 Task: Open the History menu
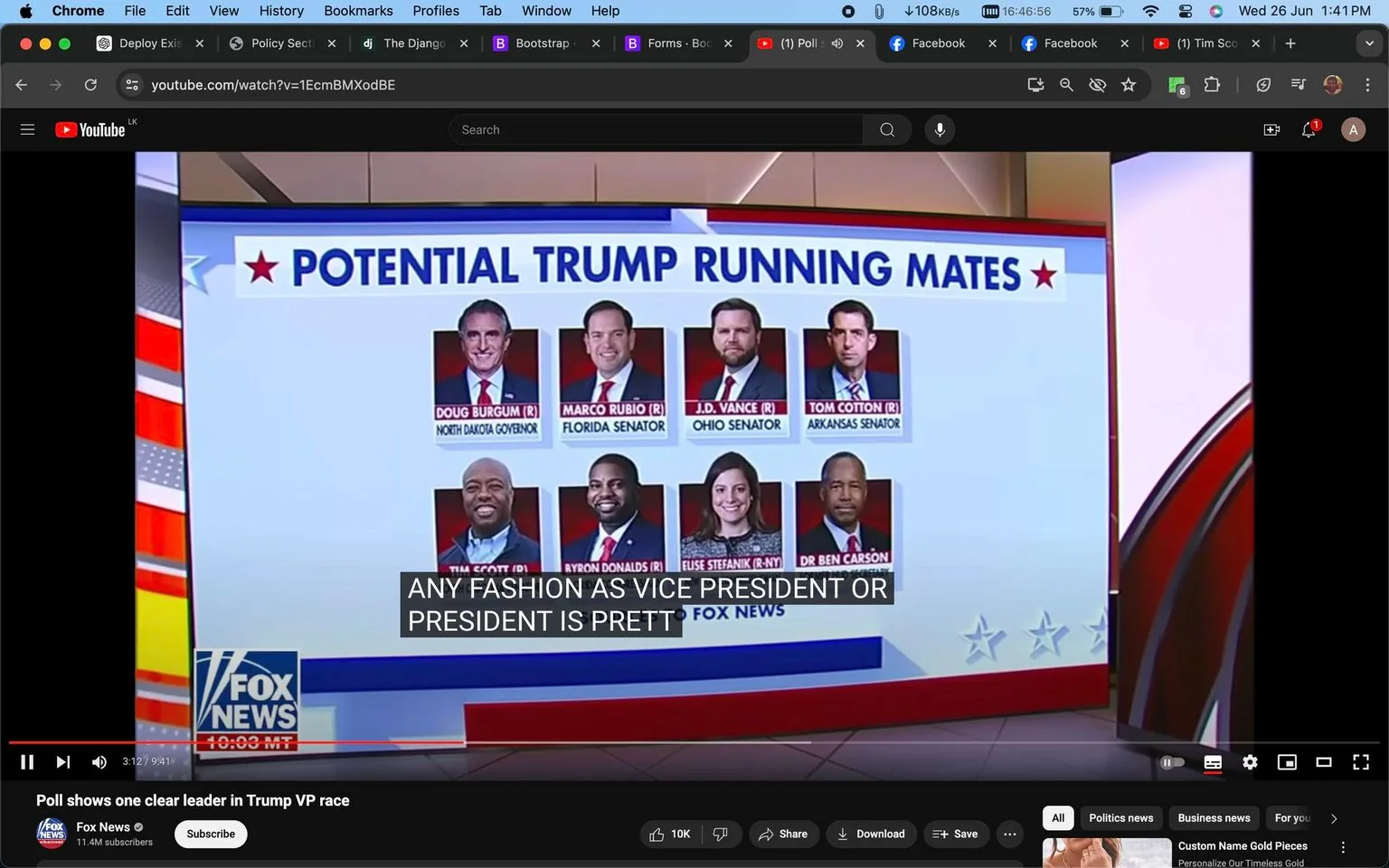point(281,11)
